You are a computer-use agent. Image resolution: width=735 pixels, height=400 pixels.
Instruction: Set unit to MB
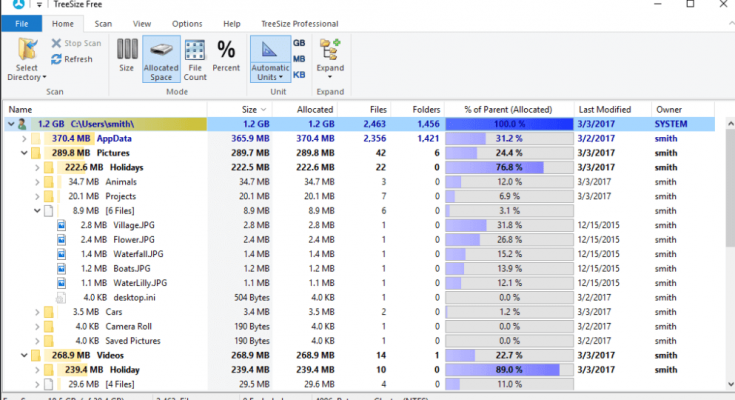click(x=299, y=59)
